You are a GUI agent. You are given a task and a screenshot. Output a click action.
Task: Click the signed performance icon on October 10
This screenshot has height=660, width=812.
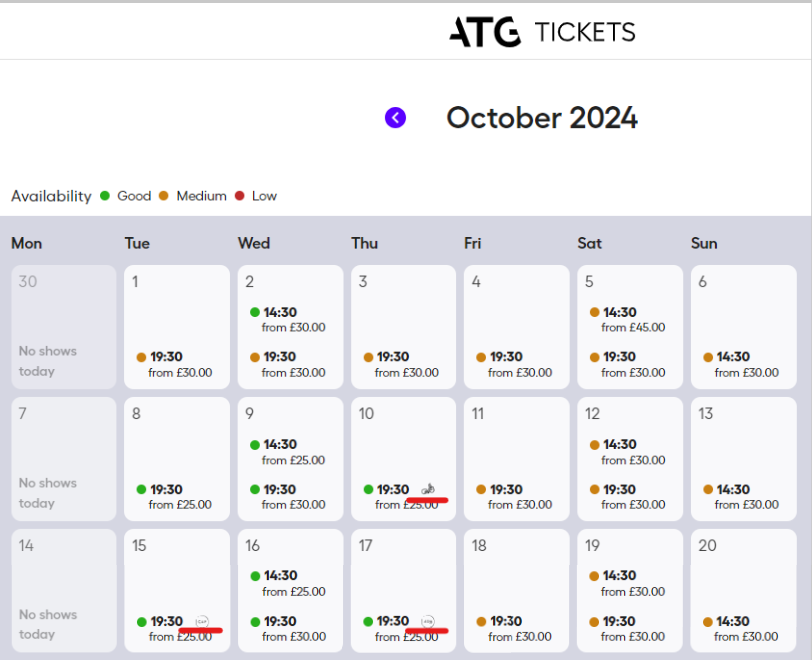[428, 489]
